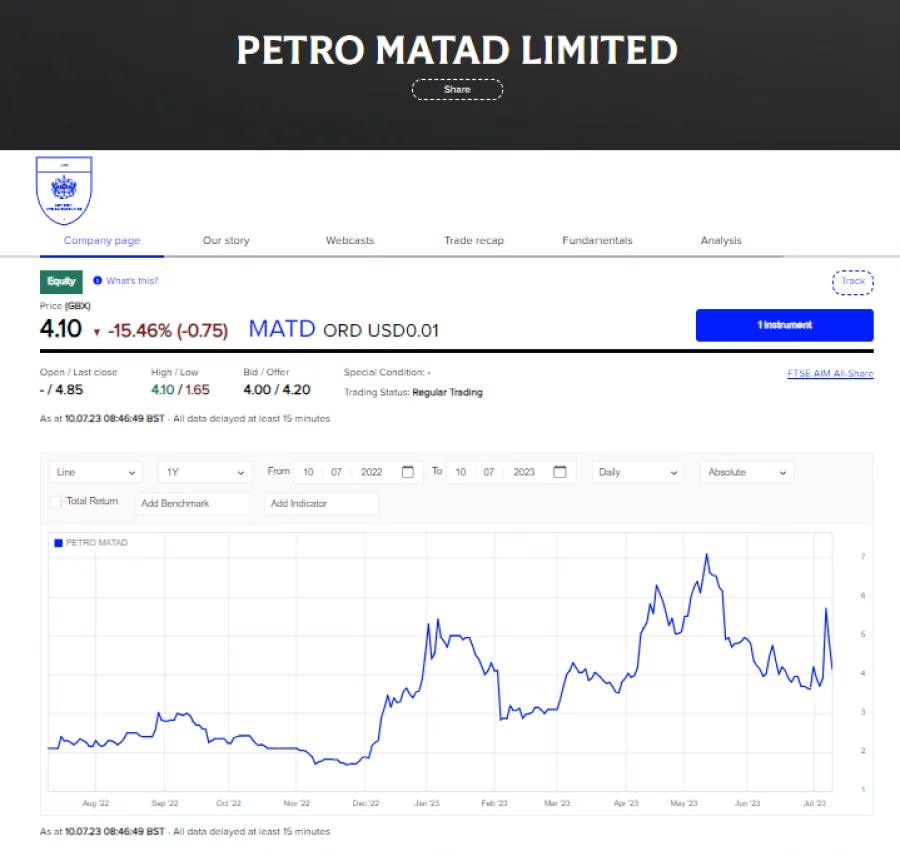Open the Webcasts section

(349, 240)
